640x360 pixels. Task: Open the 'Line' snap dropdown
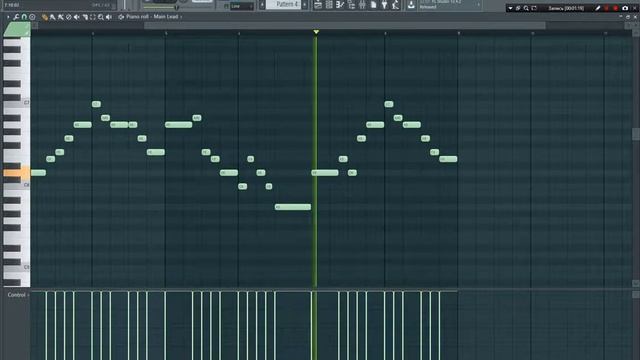tap(242, 6)
